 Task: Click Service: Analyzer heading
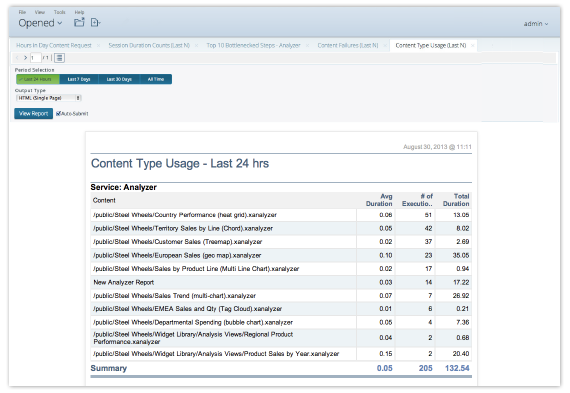coord(124,187)
